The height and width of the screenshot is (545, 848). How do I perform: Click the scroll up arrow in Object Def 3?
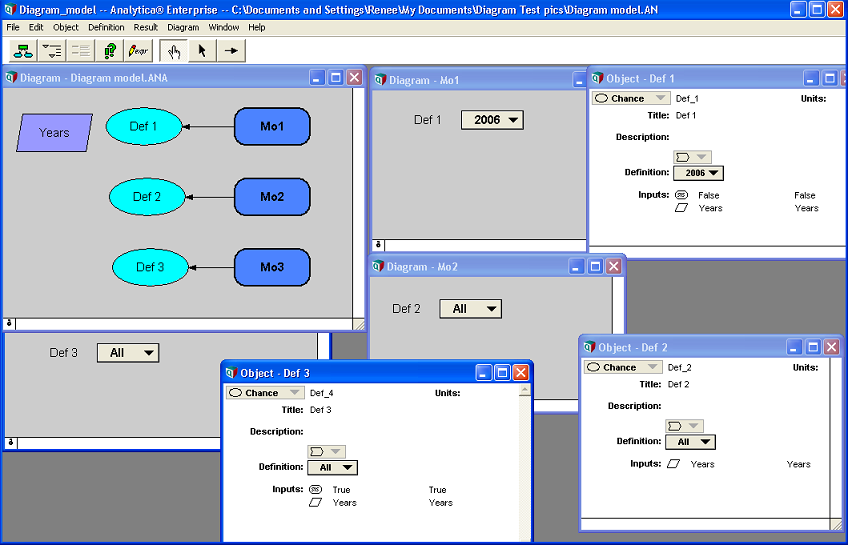(x=525, y=391)
